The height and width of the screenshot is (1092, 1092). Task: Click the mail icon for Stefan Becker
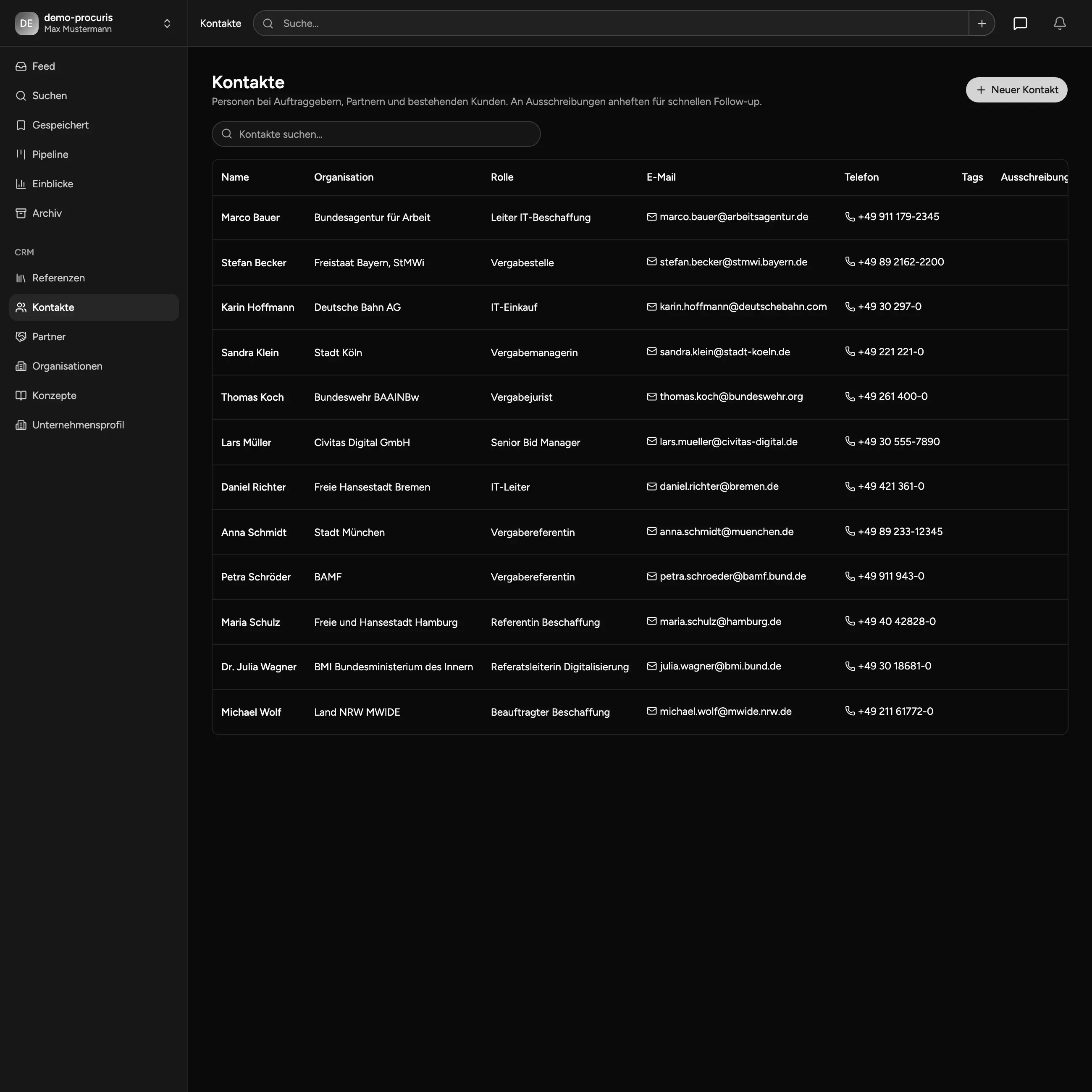click(x=652, y=262)
